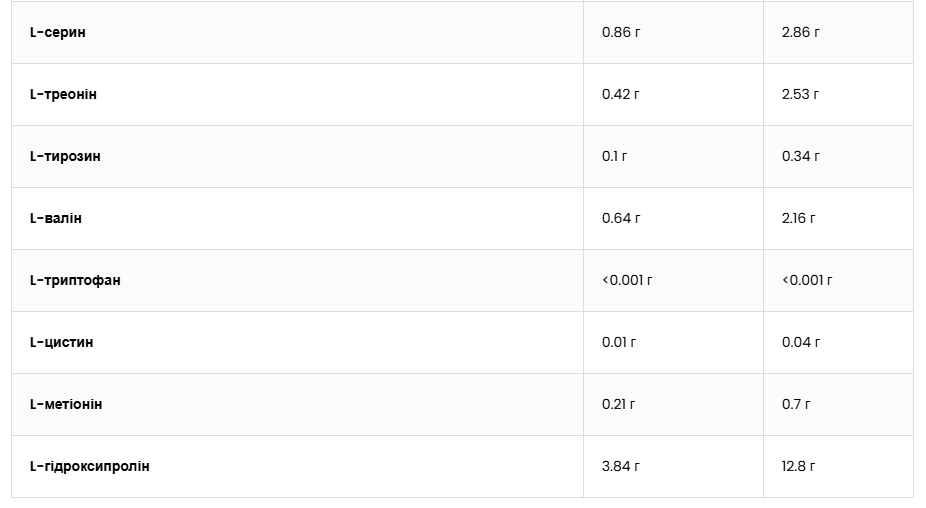Select the 0.34 г tyrosine value
926x508 pixels.
click(x=800, y=156)
